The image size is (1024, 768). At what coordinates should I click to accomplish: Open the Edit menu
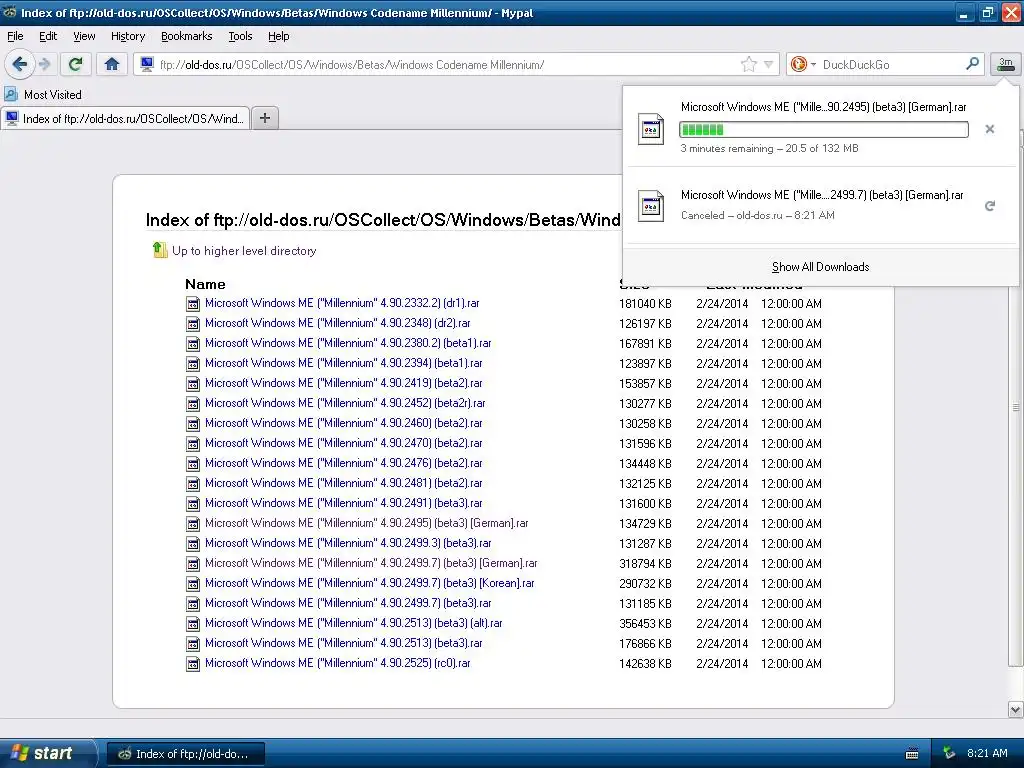click(48, 36)
